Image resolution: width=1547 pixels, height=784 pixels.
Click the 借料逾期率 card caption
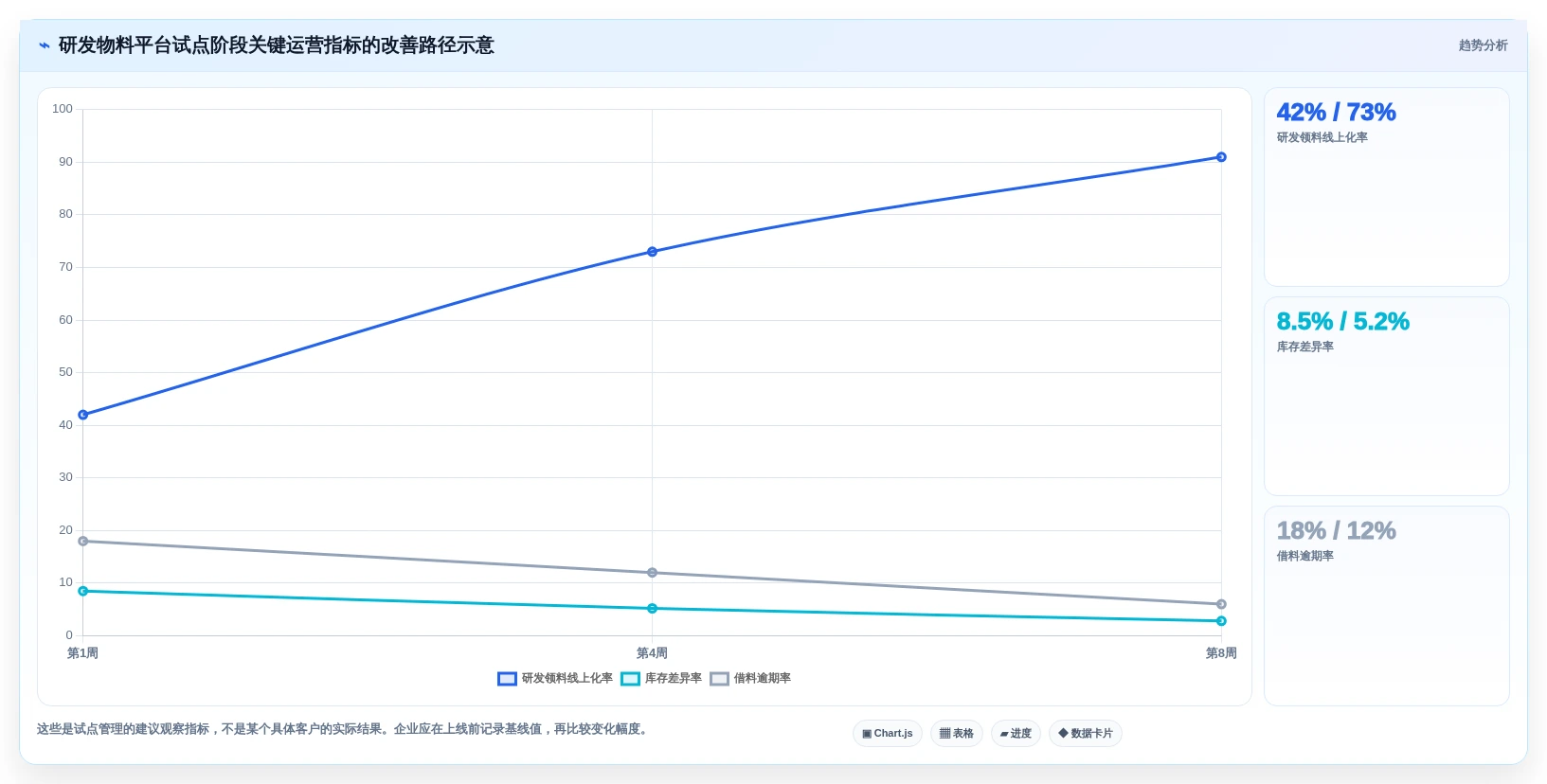(1304, 556)
